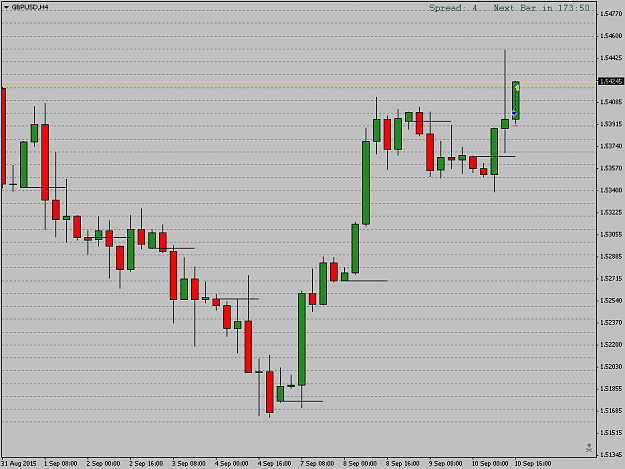Click the current price tag 1.54245
This screenshot has width=625, height=469.
point(611,81)
